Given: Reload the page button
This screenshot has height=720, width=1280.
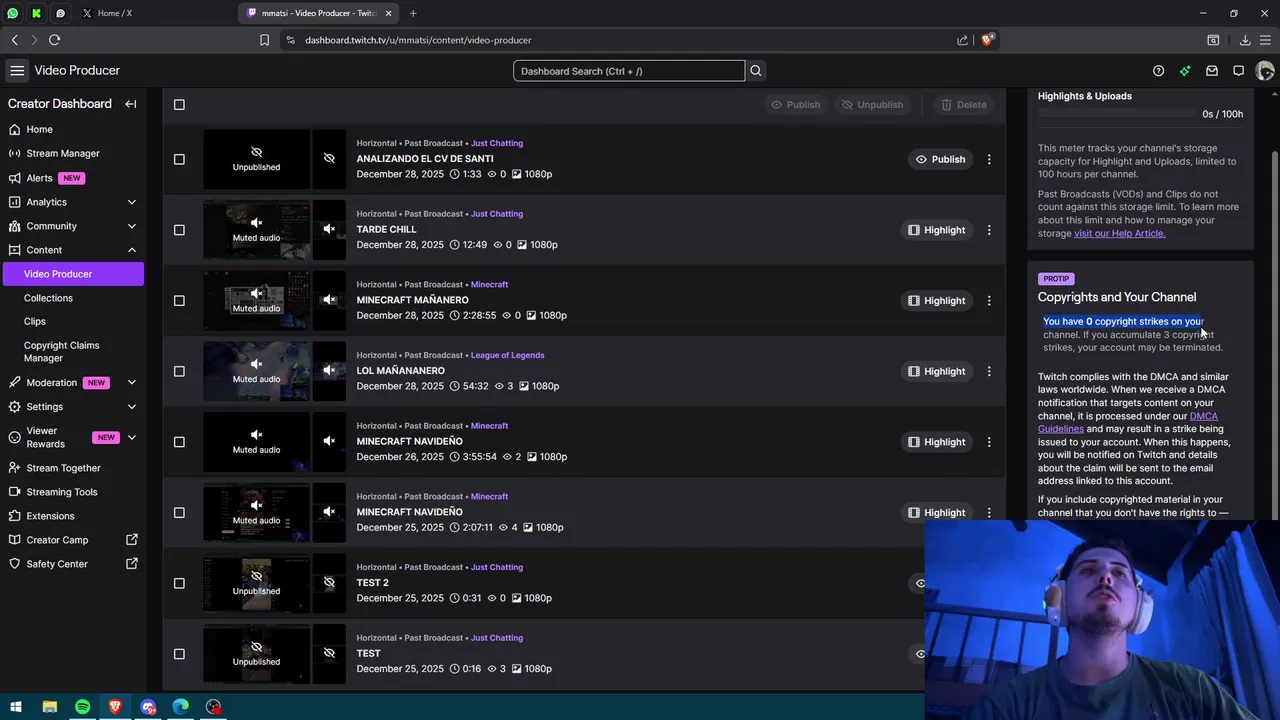Looking at the screenshot, I should pyautogui.click(x=54, y=40).
